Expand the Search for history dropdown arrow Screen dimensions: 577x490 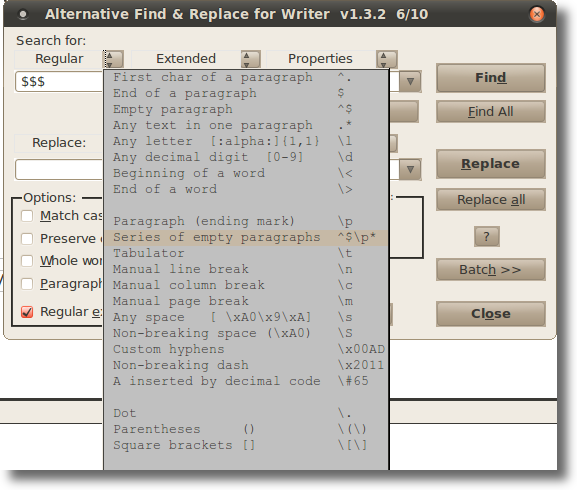click(410, 81)
